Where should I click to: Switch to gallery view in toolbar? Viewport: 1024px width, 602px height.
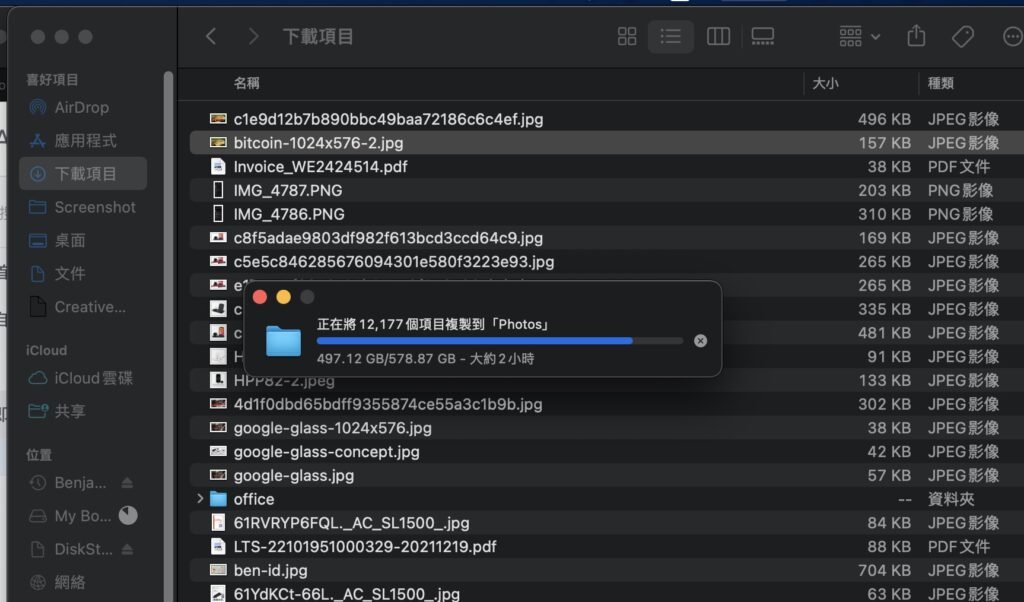pos(763,36)
